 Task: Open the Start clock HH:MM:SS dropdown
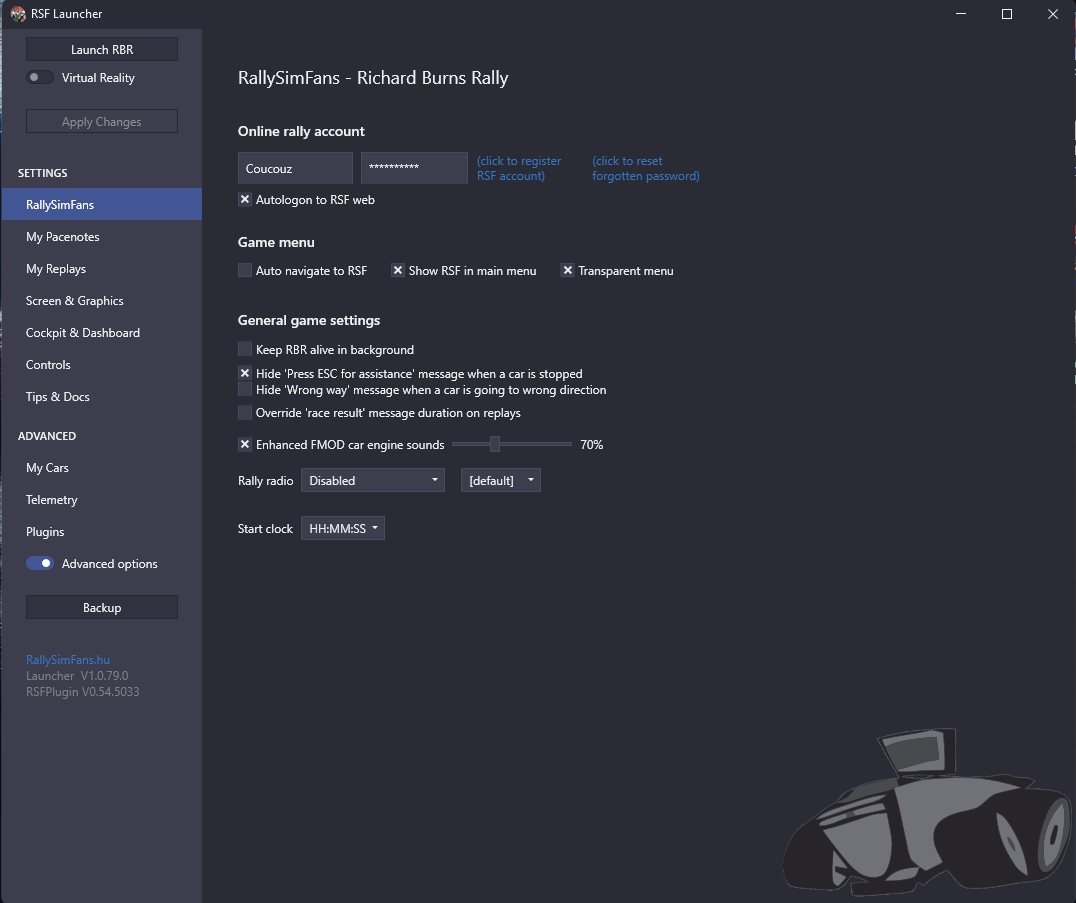(x=342, y=529)
